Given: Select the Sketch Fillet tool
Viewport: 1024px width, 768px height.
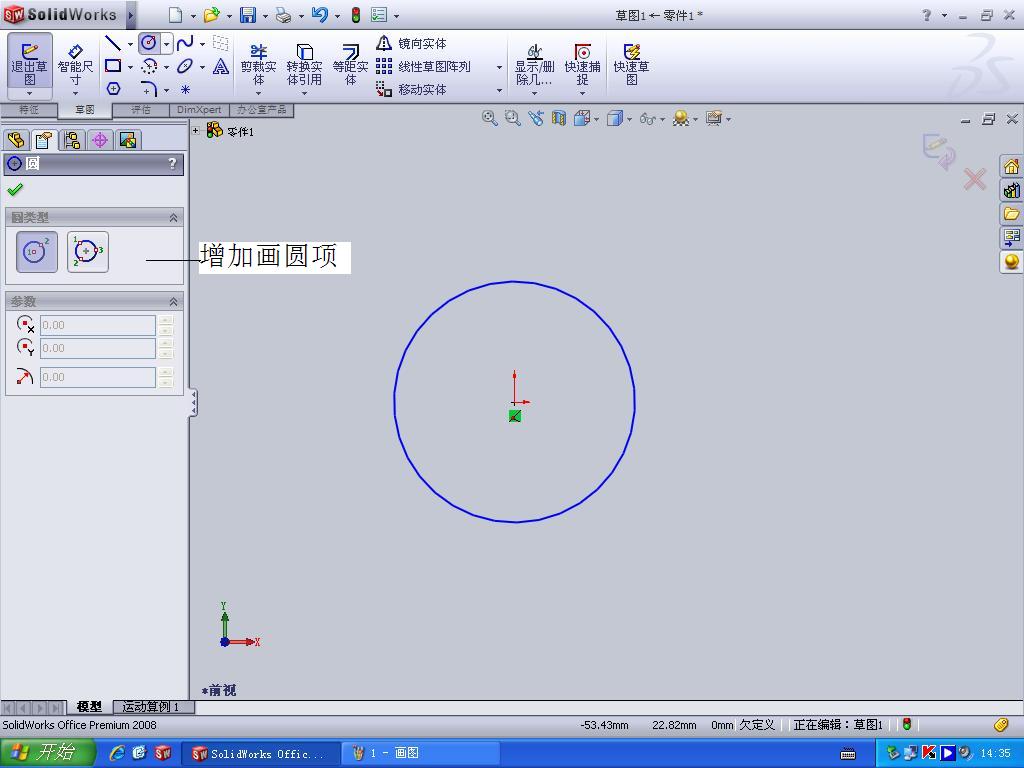Looking at the screenshot, I should 149,88.
